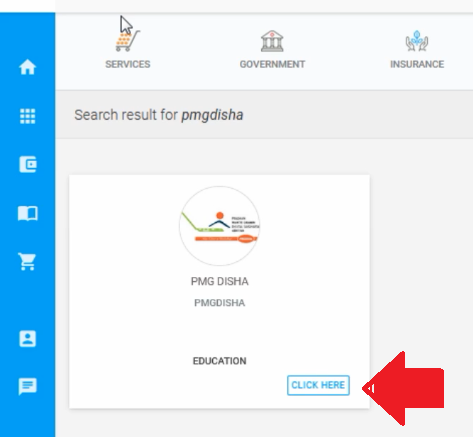Click the Search result for pmgdisha heading
The image size is (473, 437).
159,115
